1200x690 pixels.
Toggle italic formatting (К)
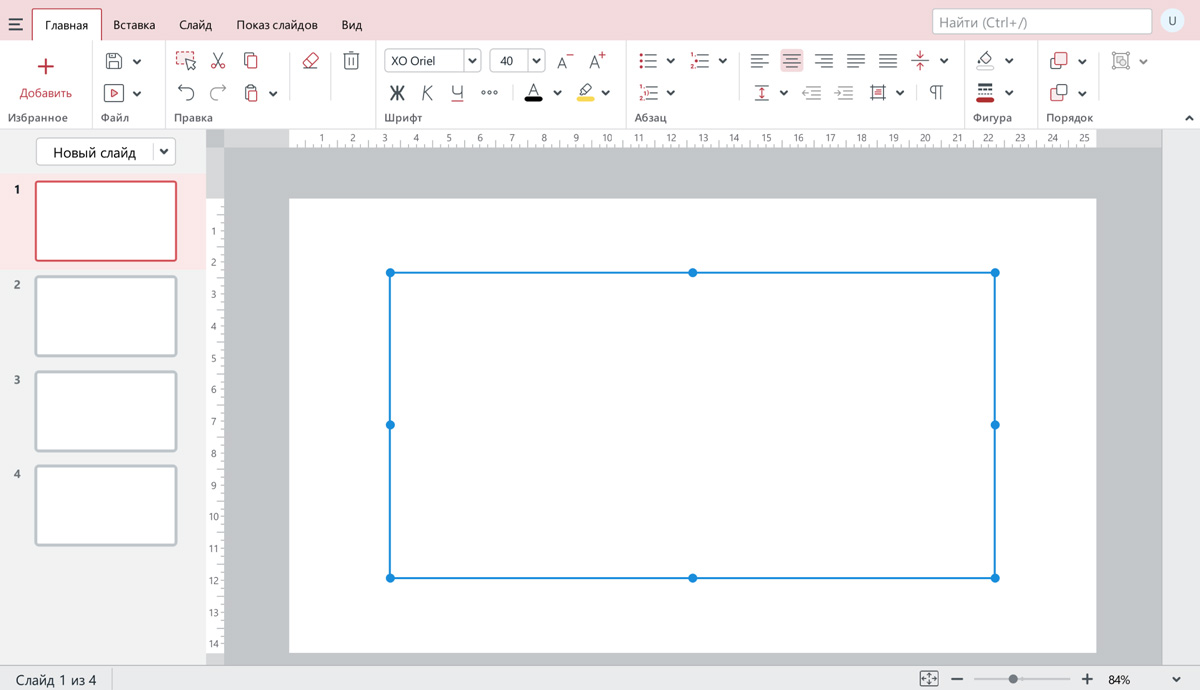427,93
